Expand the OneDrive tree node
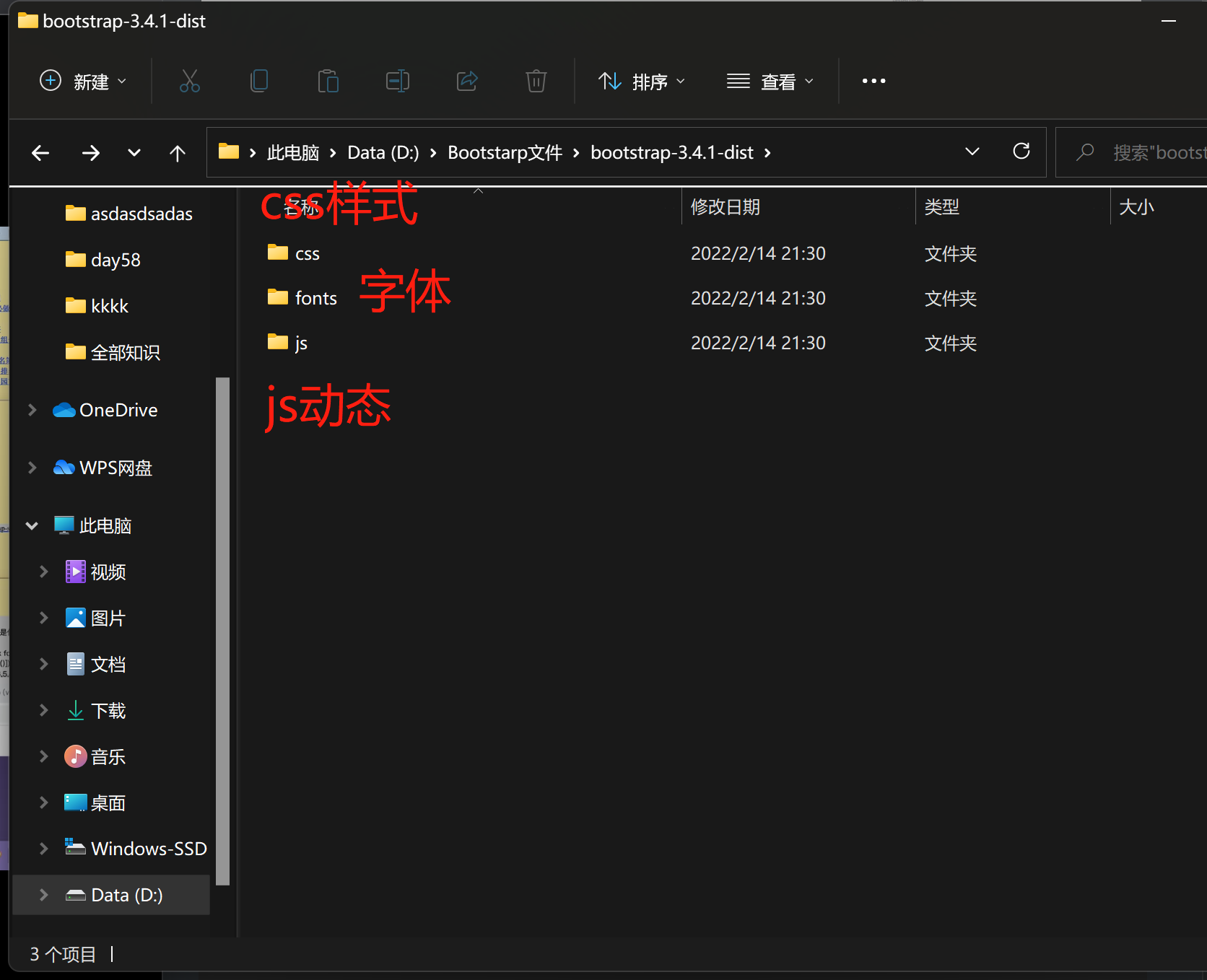This screenshot has width=1207, height=980. coord(32,410)
